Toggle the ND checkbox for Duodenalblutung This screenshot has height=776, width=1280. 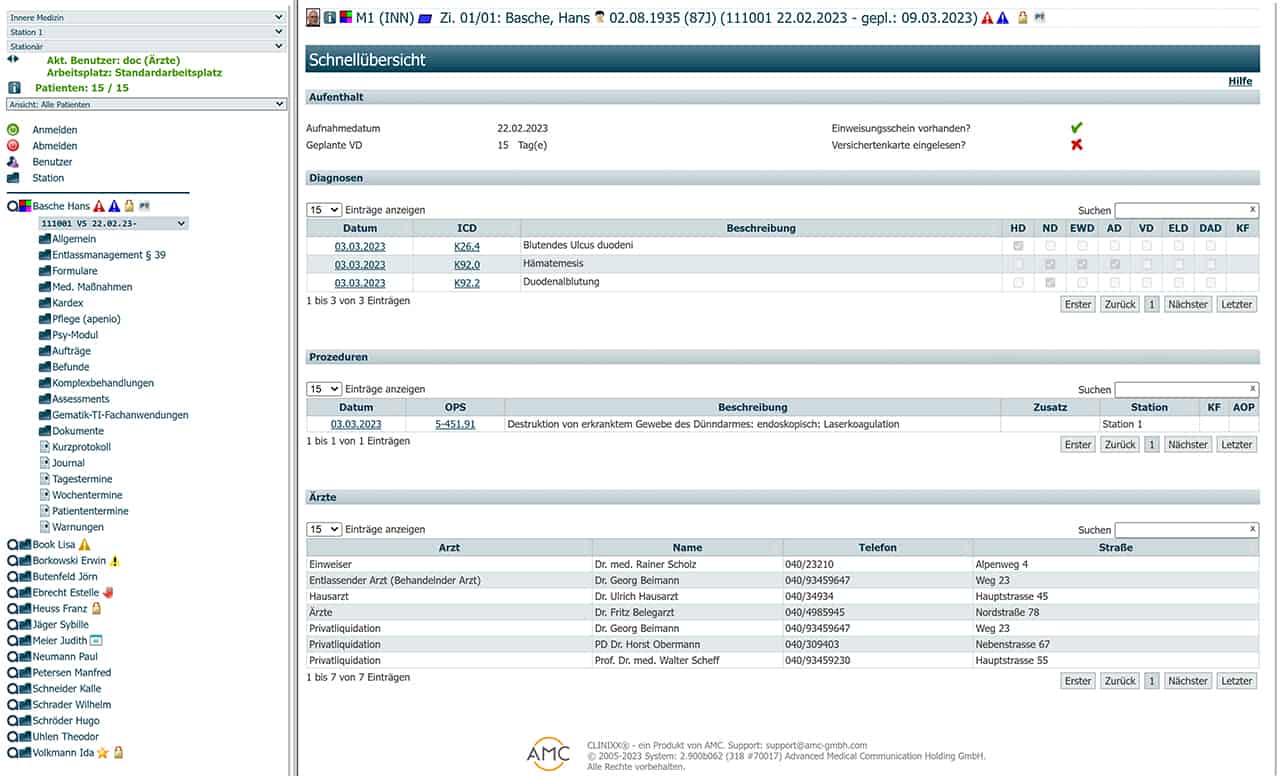pos(1050,283)
